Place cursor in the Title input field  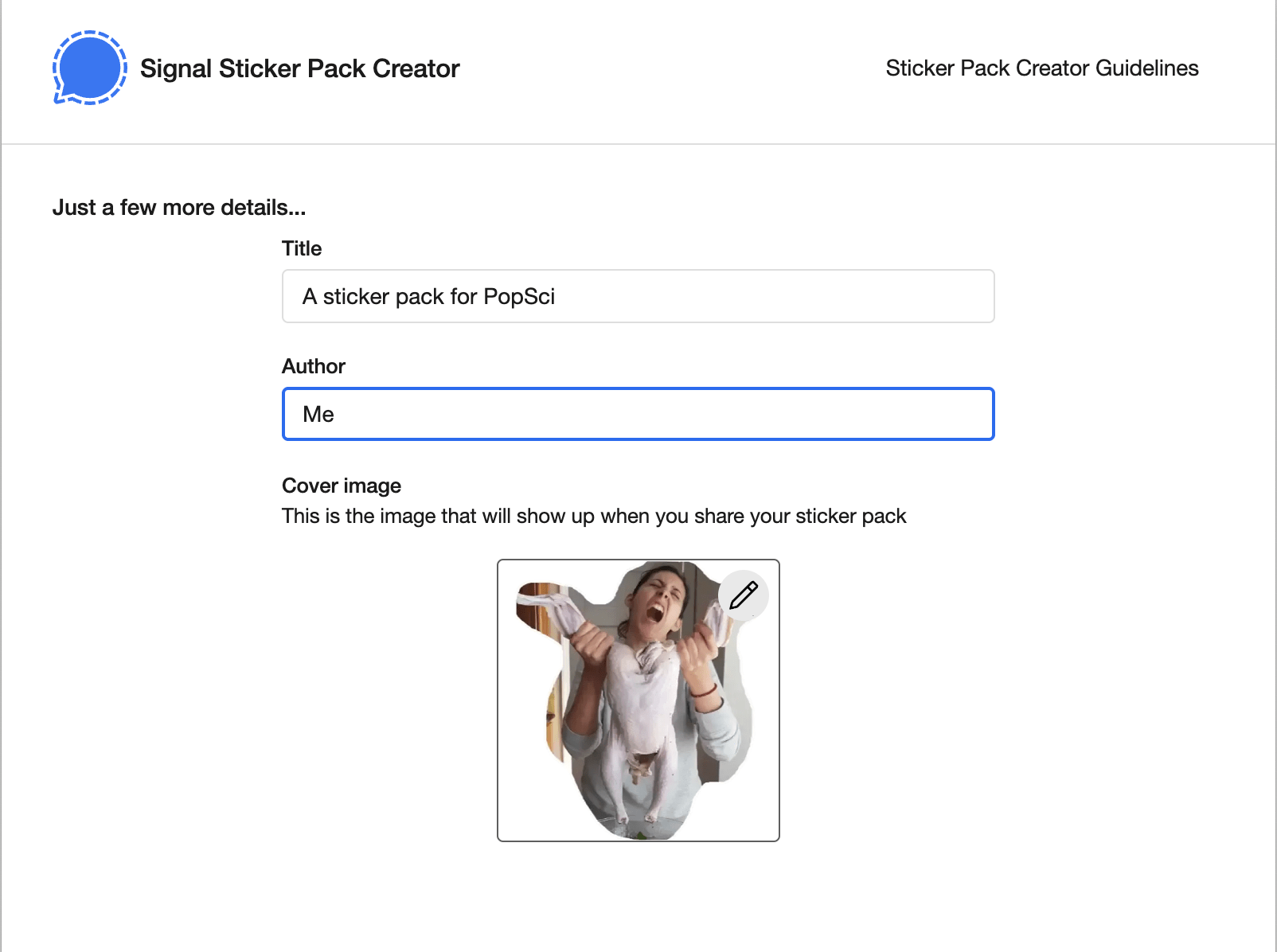(x=637, y=296)
